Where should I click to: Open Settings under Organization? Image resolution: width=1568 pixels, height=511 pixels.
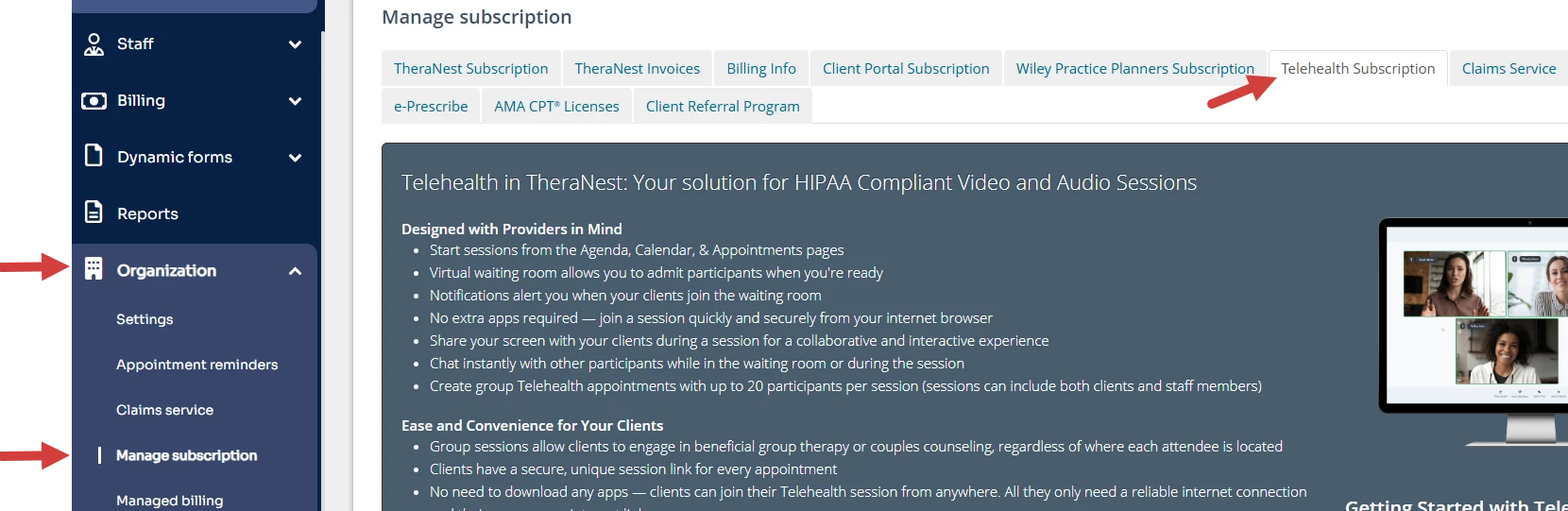(x=145, y=319)
